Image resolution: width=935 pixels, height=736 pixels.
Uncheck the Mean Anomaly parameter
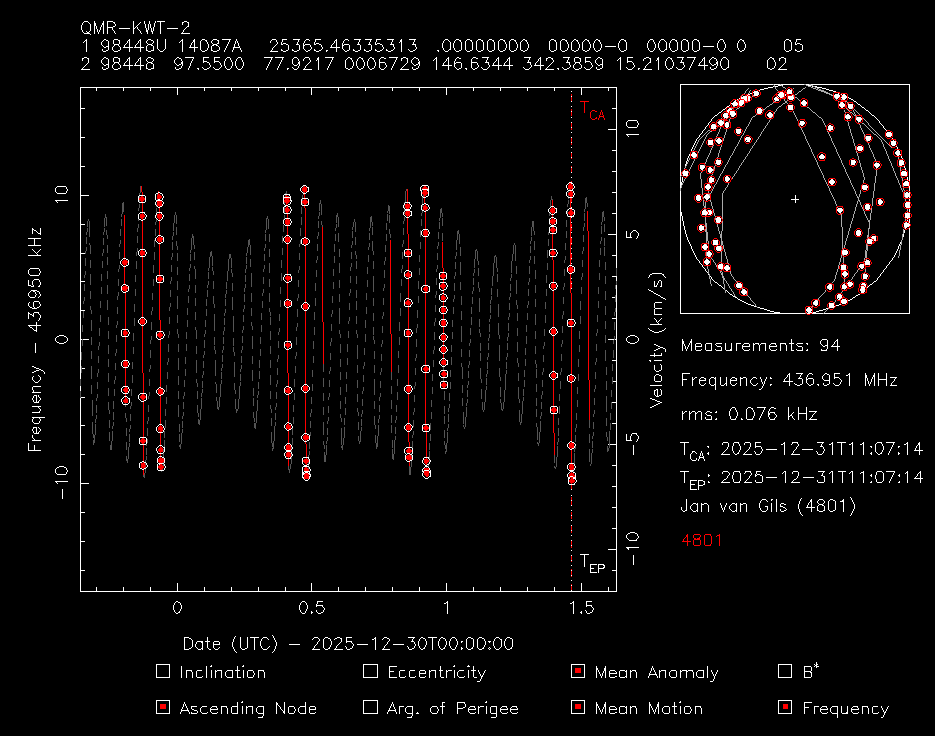tap(577, 672)
